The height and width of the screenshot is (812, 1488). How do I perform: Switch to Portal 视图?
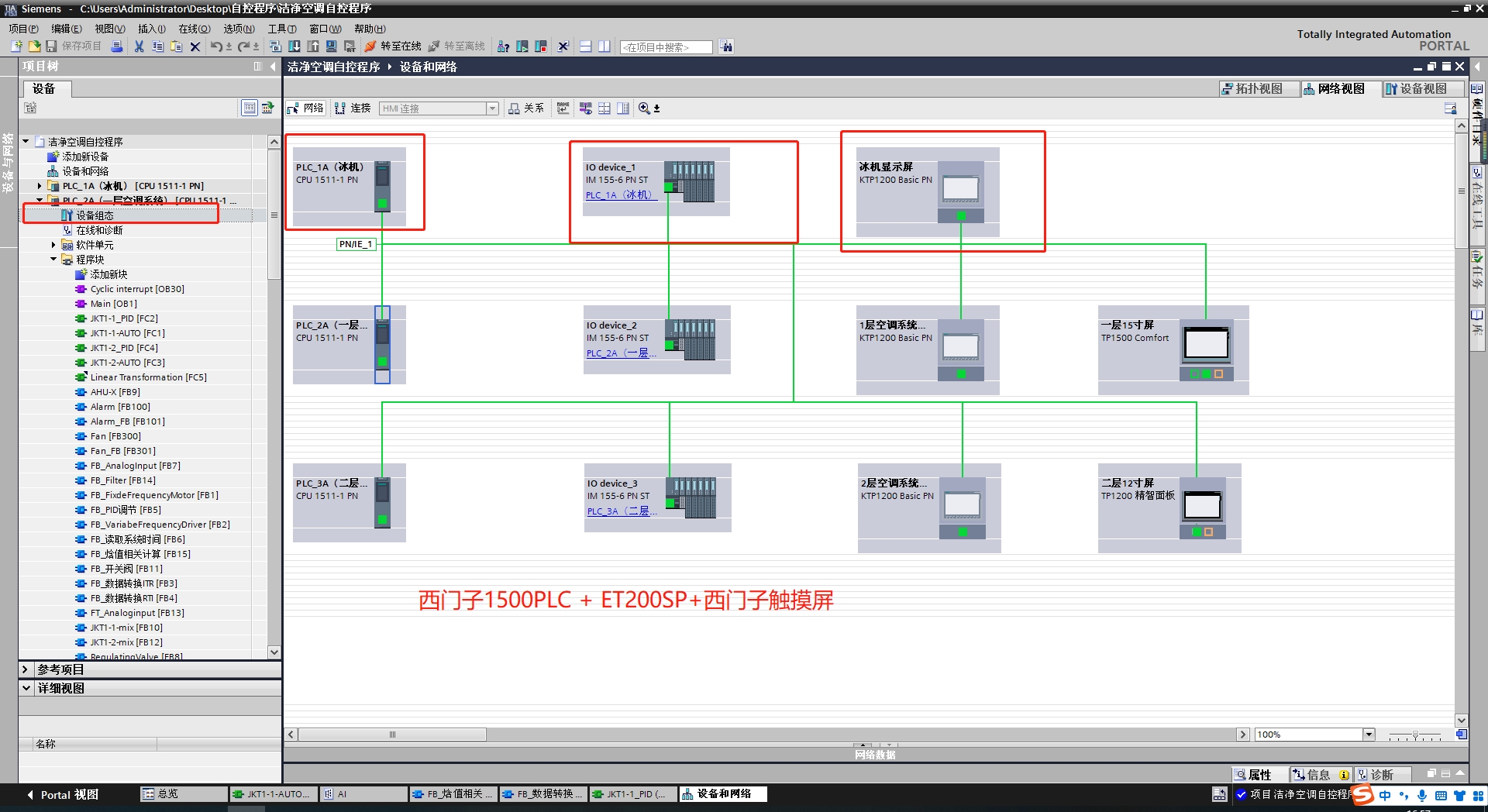pos(63,795)
